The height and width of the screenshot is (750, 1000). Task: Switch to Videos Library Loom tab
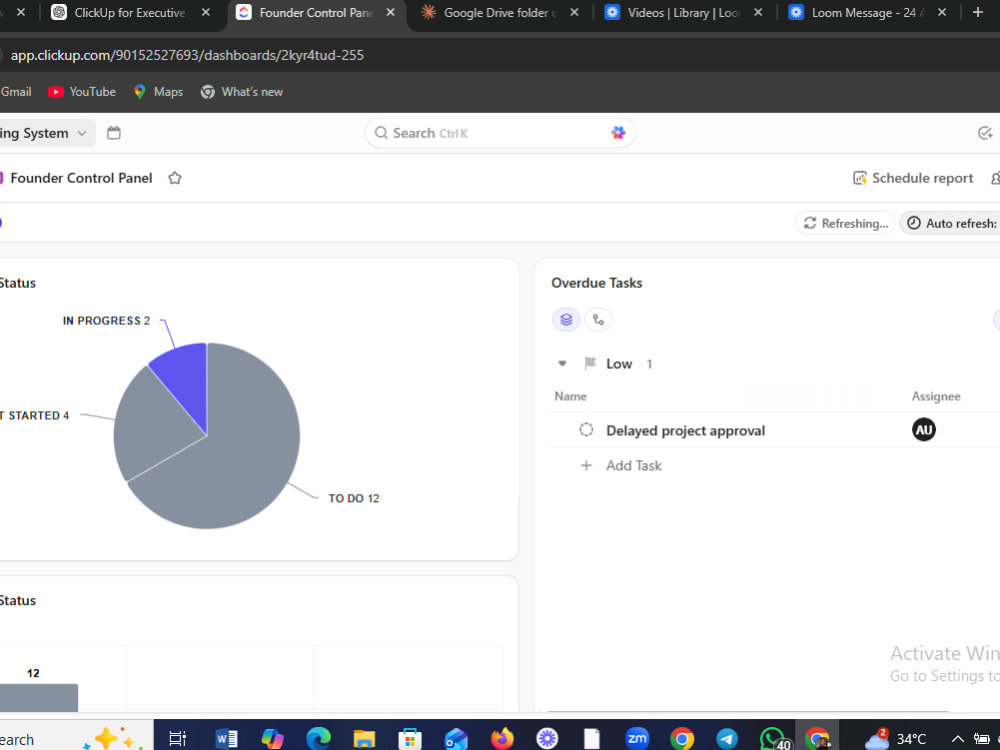[x=684, y=13]
